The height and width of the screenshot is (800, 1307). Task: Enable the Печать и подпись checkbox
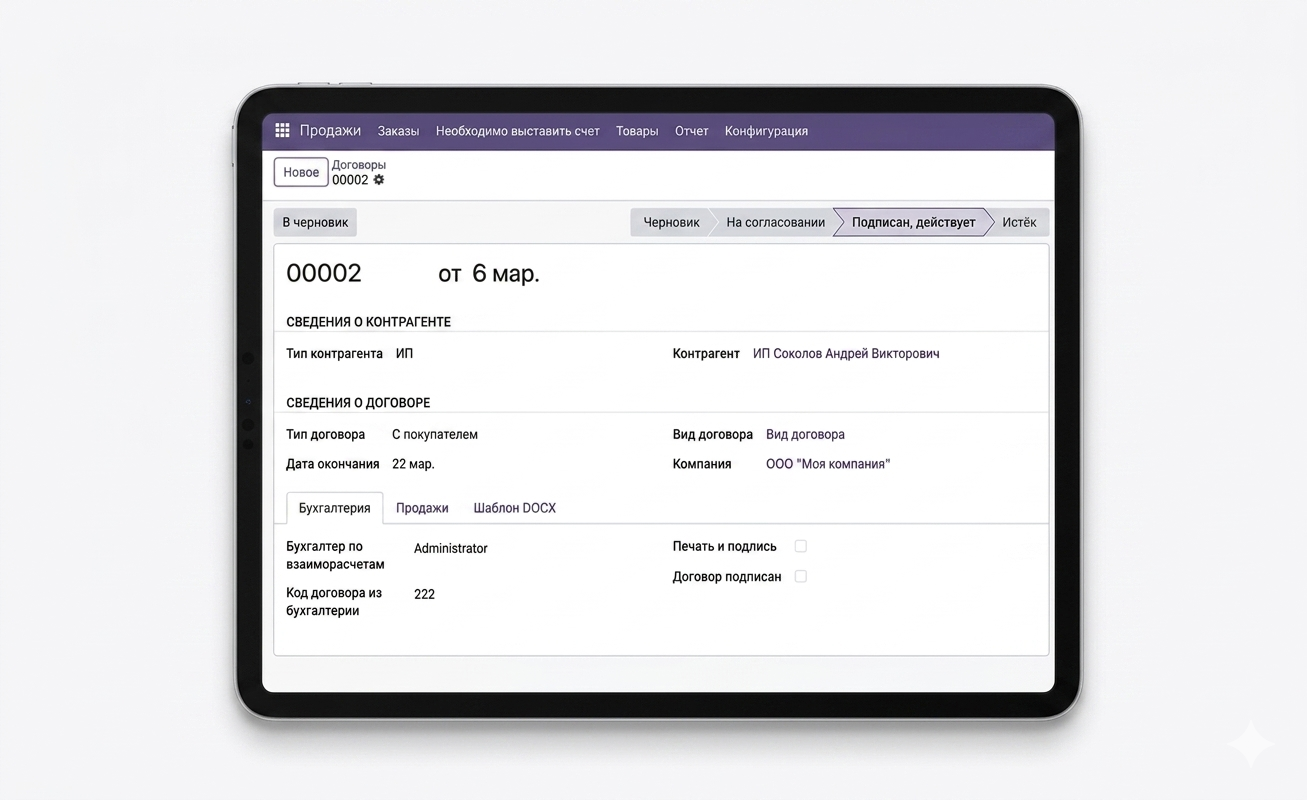[x=800, y=546]
